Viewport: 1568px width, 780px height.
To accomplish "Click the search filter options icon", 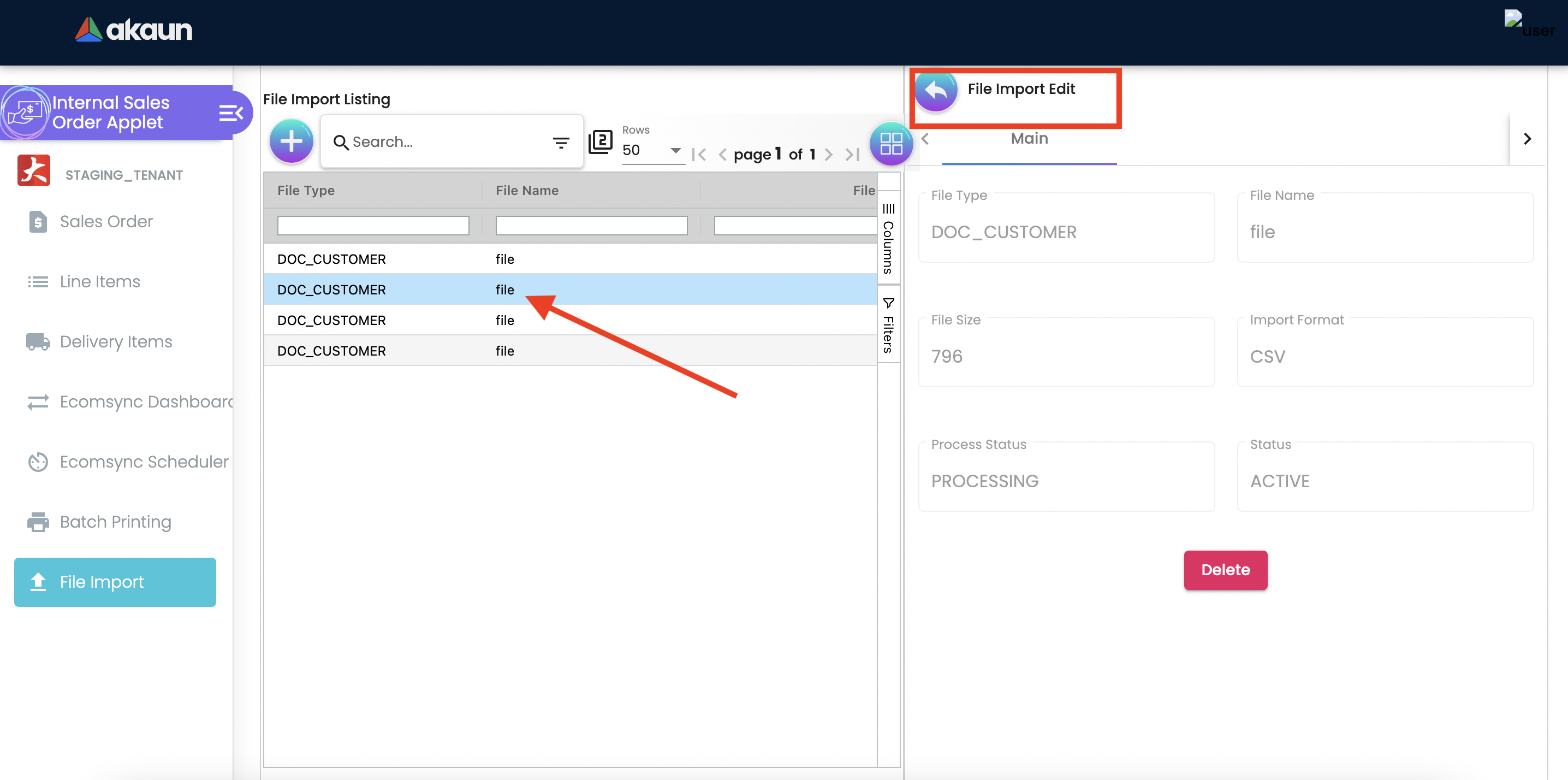I will coord(561,143).
